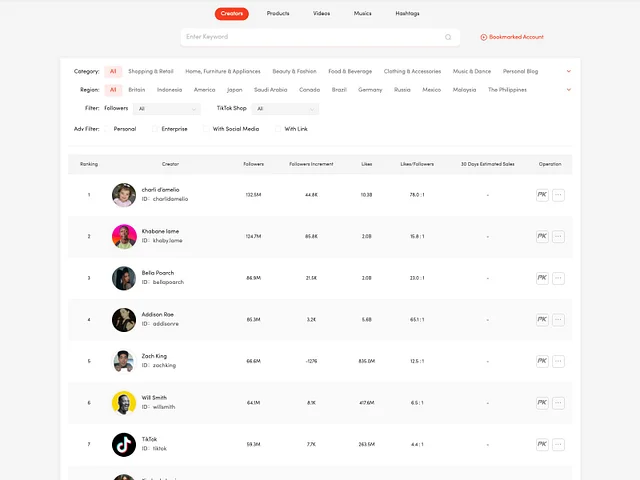Click the search magnifier icon
Image resolution: width=640 pixels, height=480 pixels.
point(448,37)
